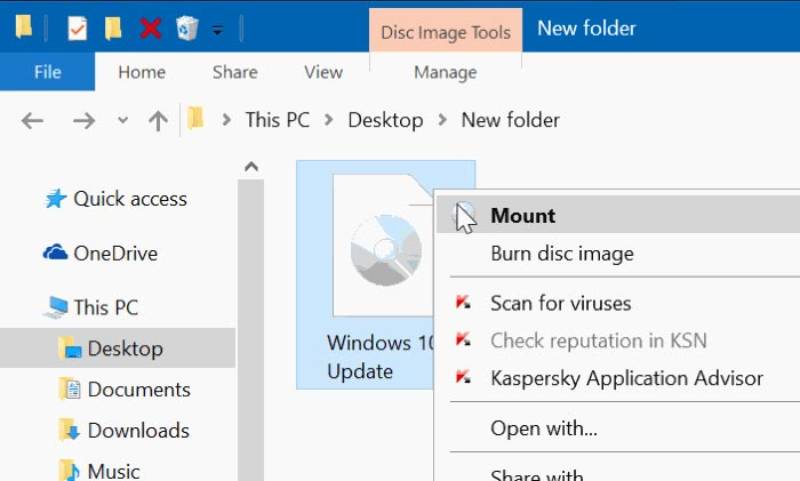Image resolution: width=800 pixels, height=481 pixels.
Task: Click the Properties icon in quick access toolbar
Action: click(x=77, y=28)
